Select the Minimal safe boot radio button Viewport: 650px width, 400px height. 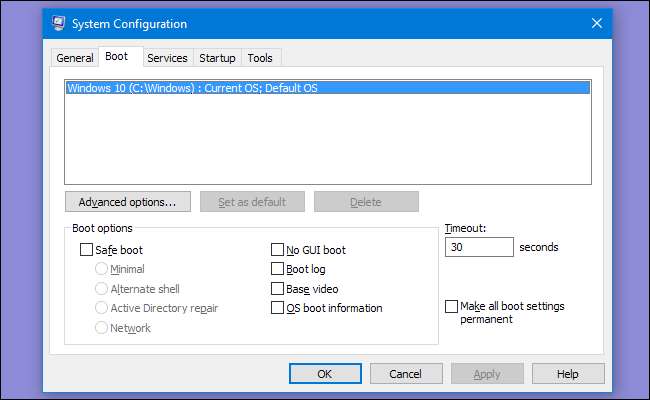[x=101, y=269]
